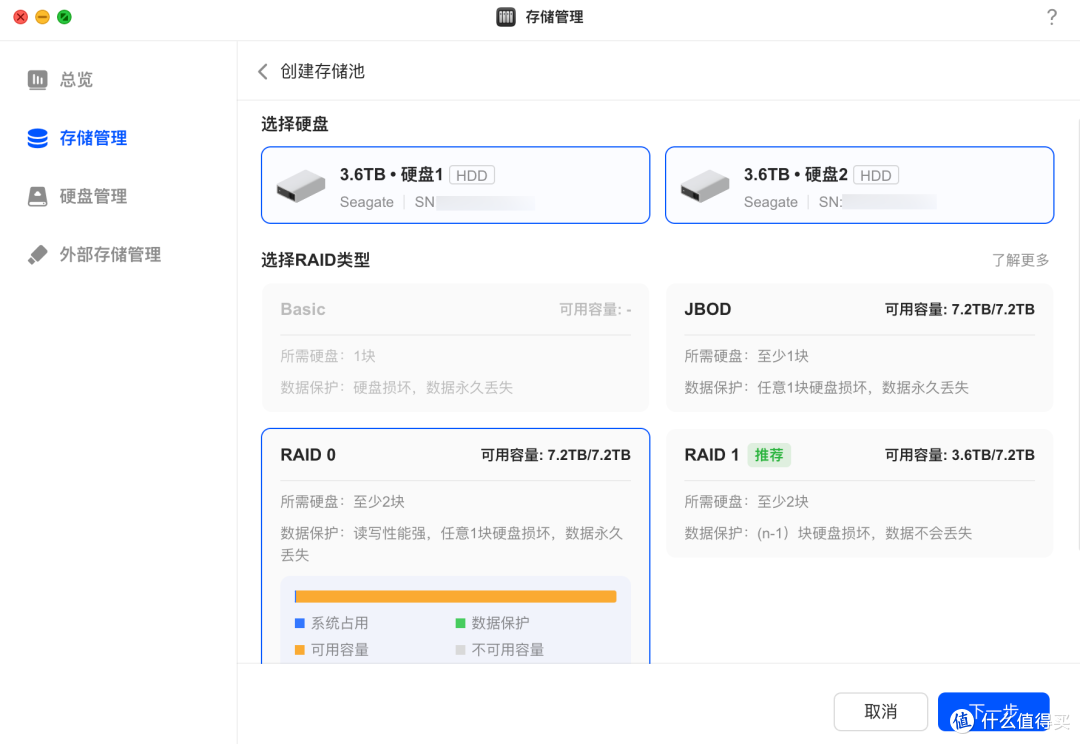
Task: Go to 外部存储管理 in the sidebar
Action: [110, 255]
